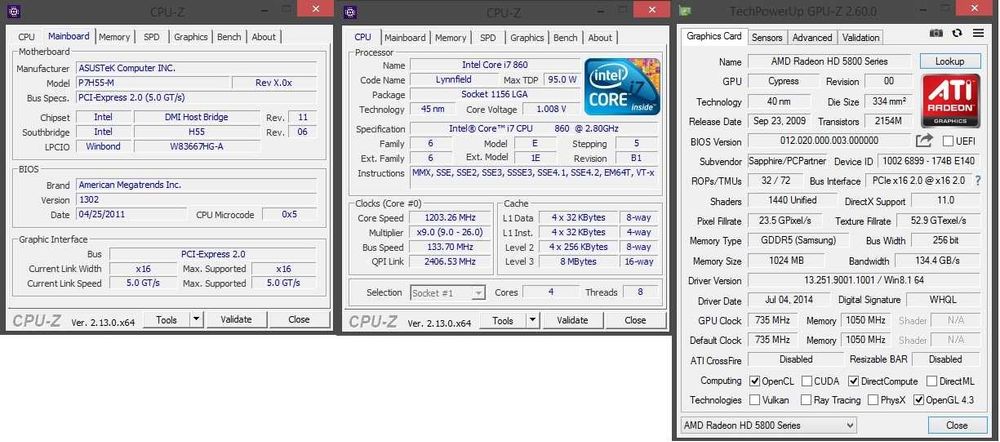Image resolution: width=1000 pixels, height=442 pixels.
Task: Open Tools dropdown arrow in Mainboard CPU-Z window
Action: click(x=196, y=320)
